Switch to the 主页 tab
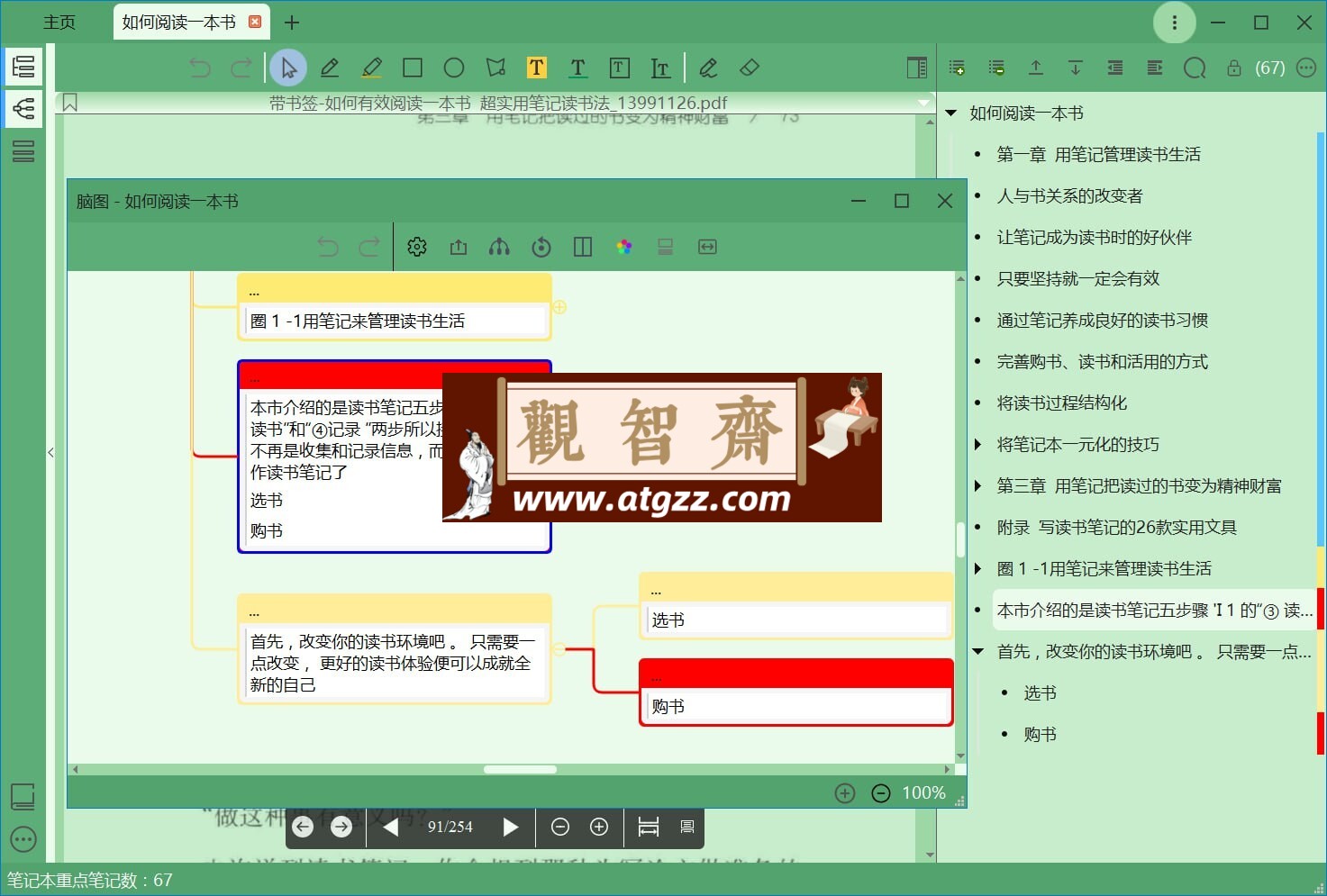 coord(59,23)
